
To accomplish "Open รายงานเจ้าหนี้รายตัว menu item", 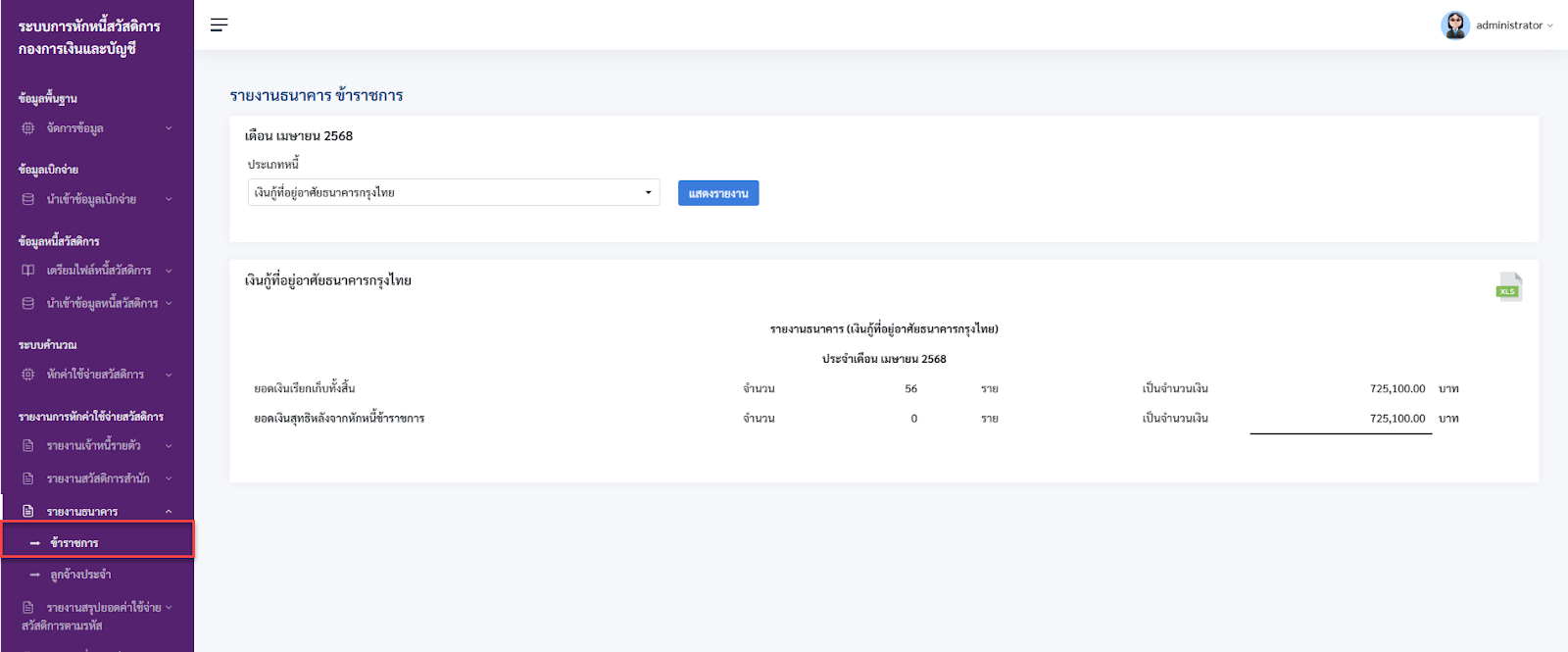I will coord(97,446).
